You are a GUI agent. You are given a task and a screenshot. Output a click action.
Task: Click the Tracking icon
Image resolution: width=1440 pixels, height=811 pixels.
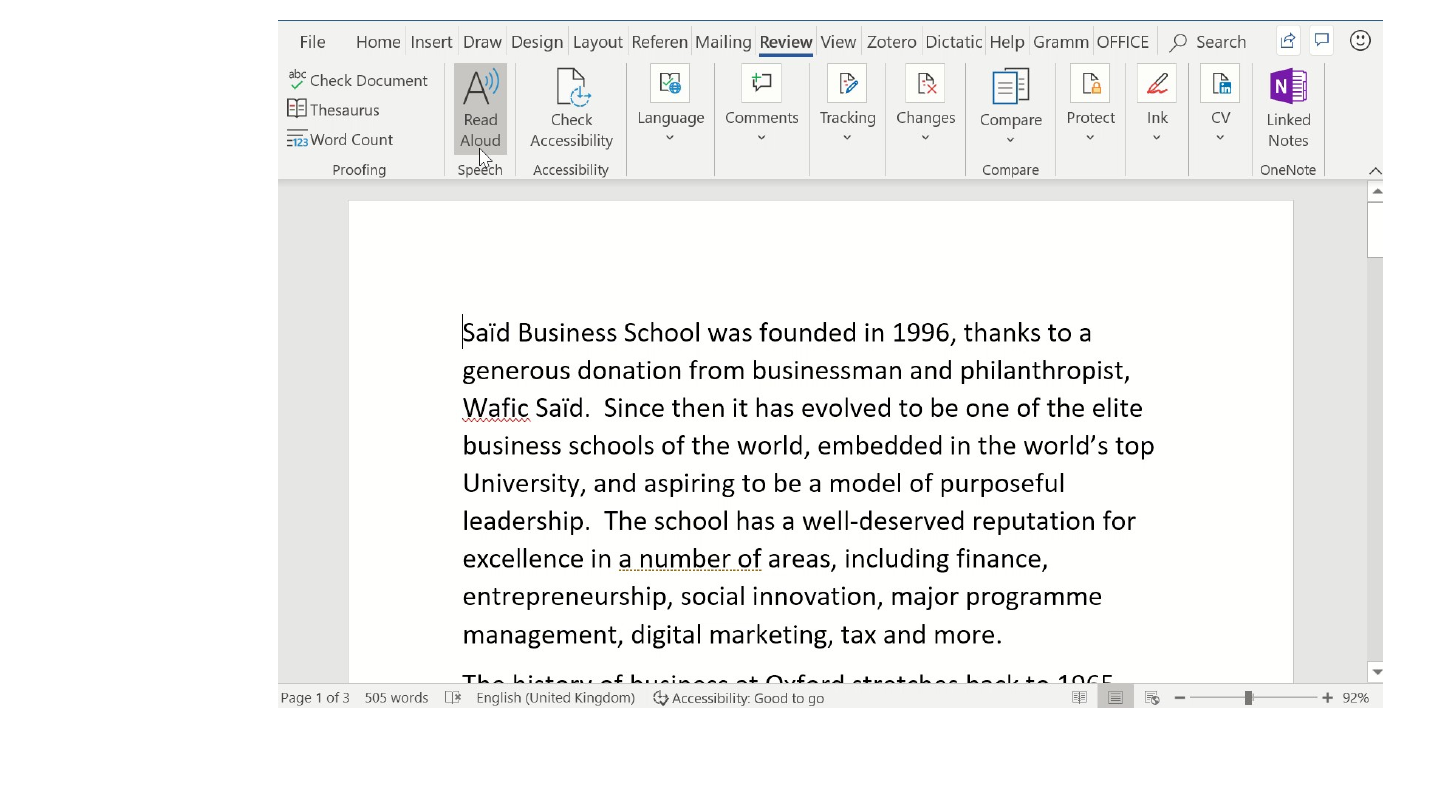tap(847, 84)
